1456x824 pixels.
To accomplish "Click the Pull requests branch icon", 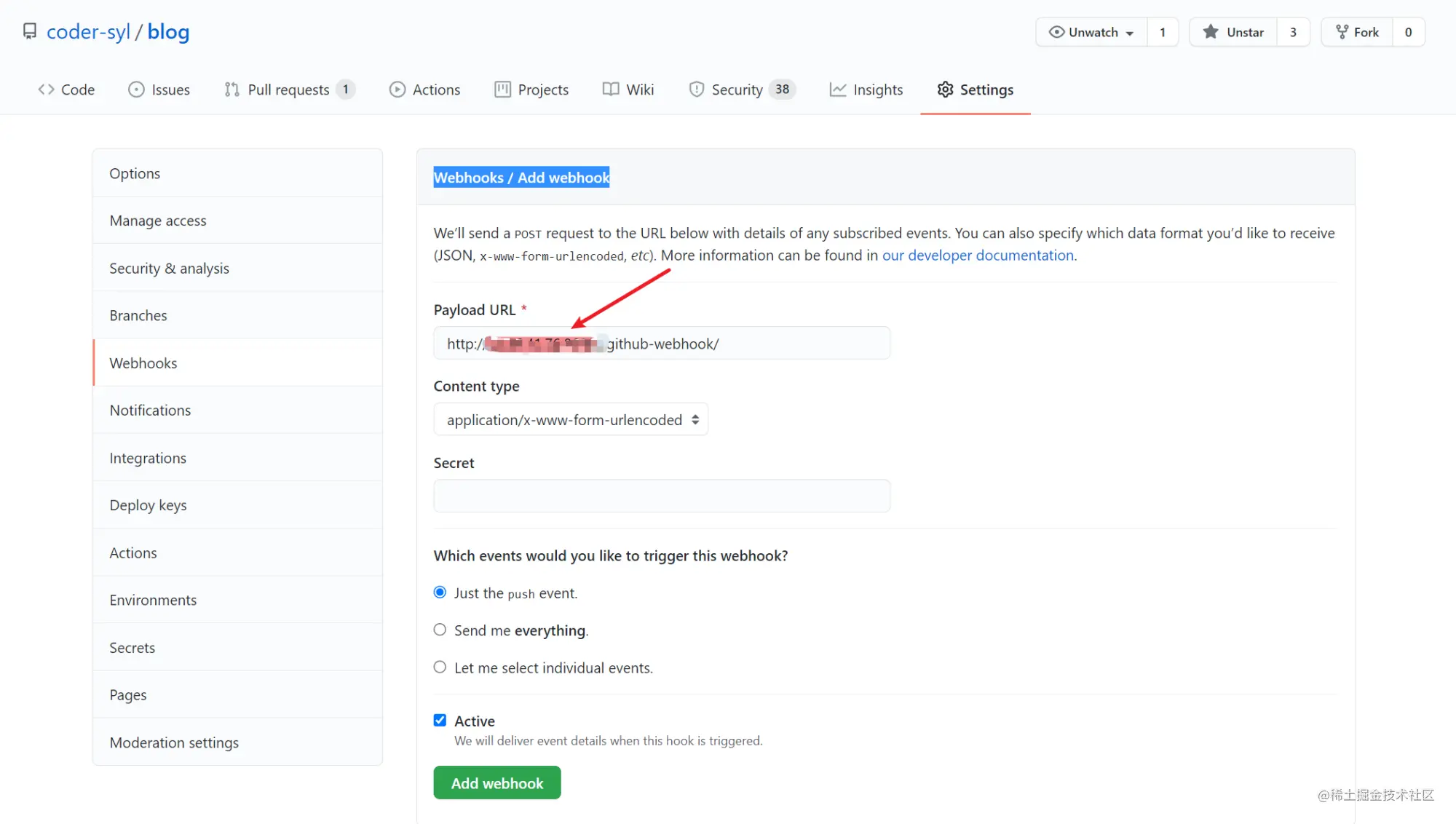I will (232, 90).
